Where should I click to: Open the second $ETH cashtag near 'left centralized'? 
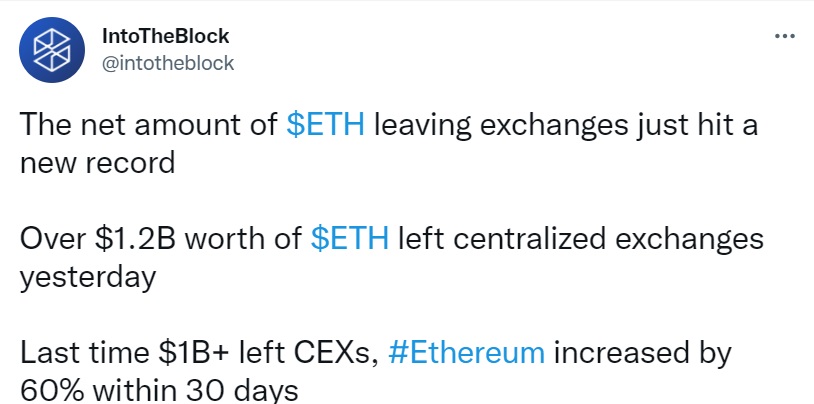[349, 238]
